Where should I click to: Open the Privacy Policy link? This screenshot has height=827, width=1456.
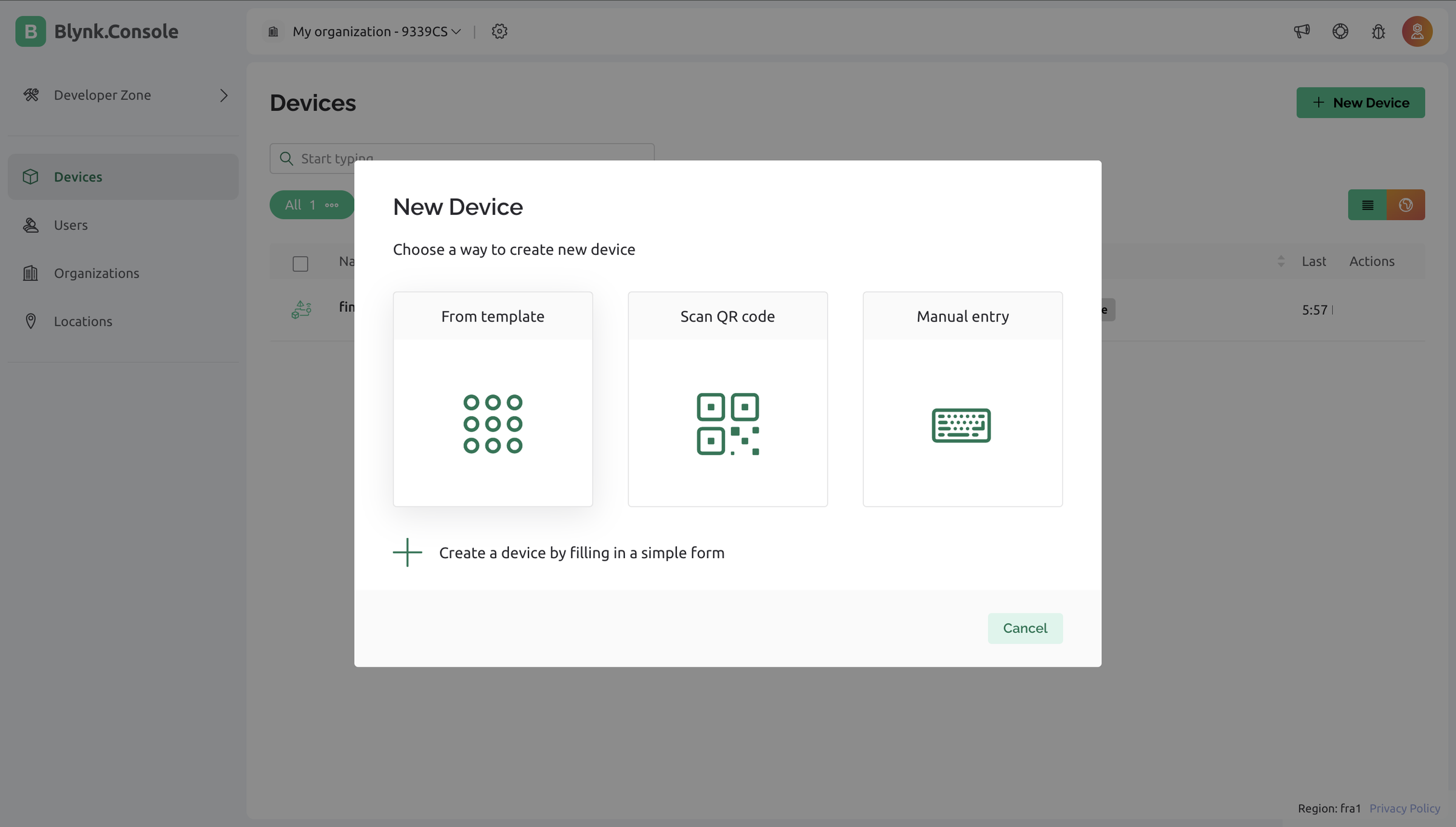(1405, 808)
